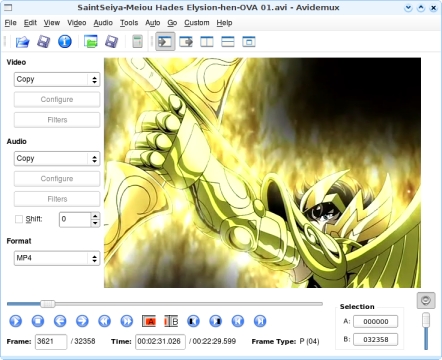Click the Play button

click(16, 321)
